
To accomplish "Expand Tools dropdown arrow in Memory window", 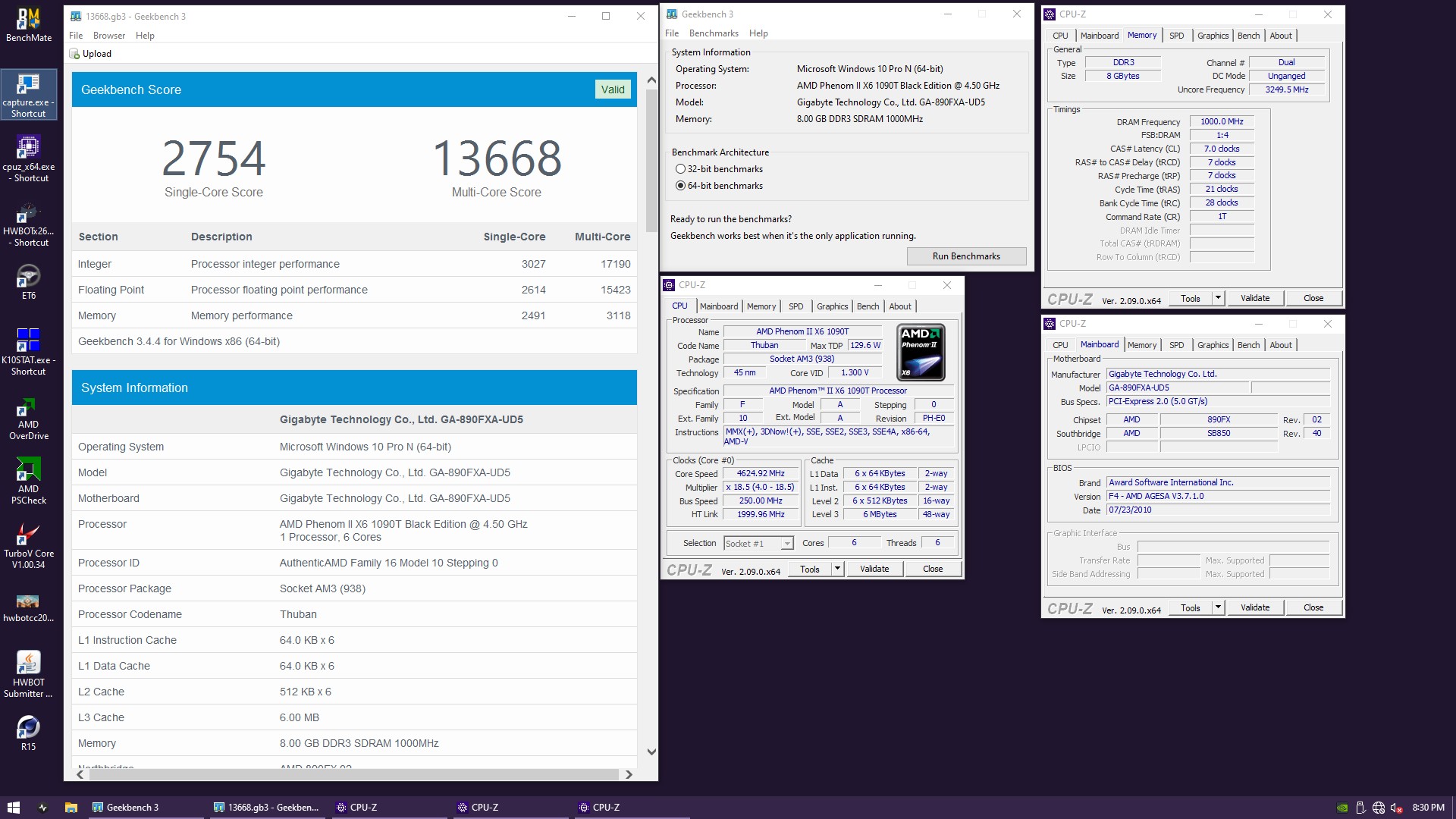I will tap(1218, 298).
